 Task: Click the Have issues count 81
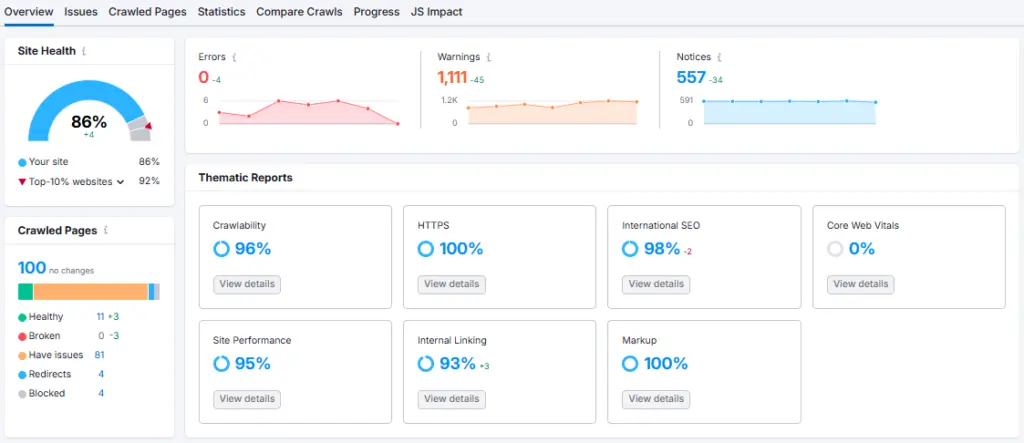(100, 355)
